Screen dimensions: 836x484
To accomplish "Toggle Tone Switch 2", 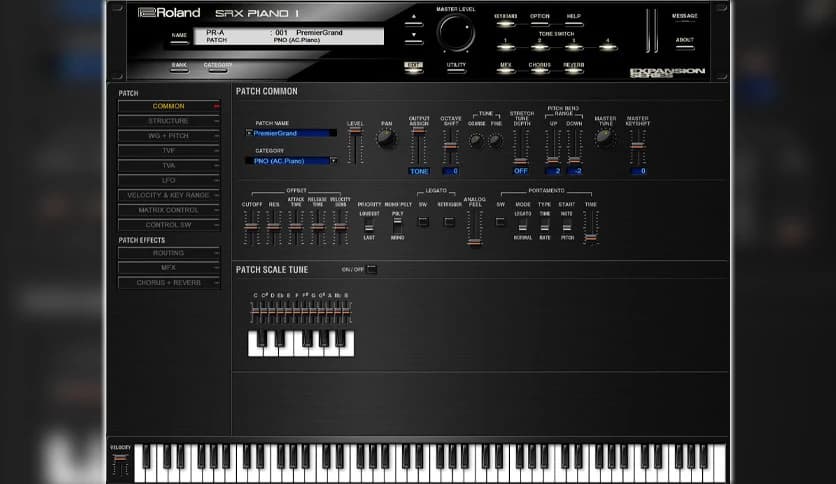I will point(540,47).
